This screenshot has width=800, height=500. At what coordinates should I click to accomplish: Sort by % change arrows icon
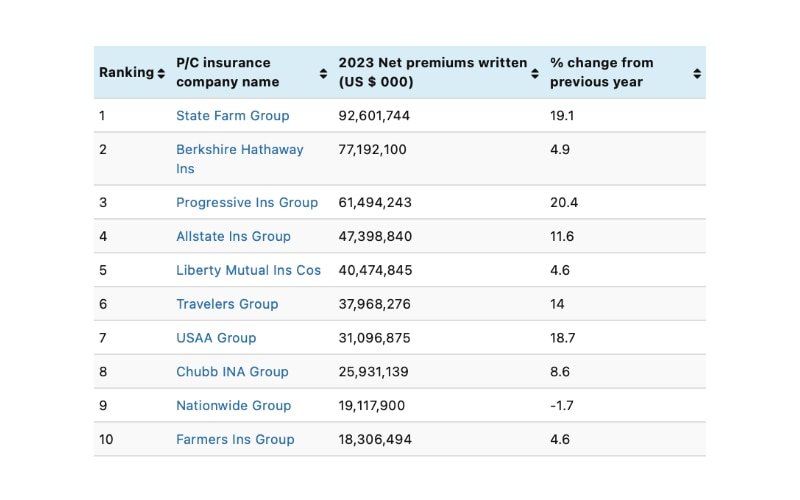point(697,73)
